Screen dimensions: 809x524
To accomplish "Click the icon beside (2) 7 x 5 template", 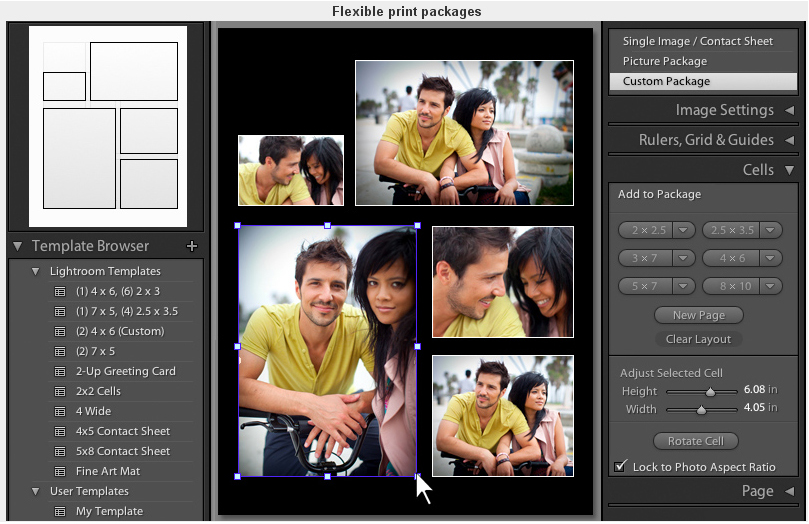I will 60,351.
